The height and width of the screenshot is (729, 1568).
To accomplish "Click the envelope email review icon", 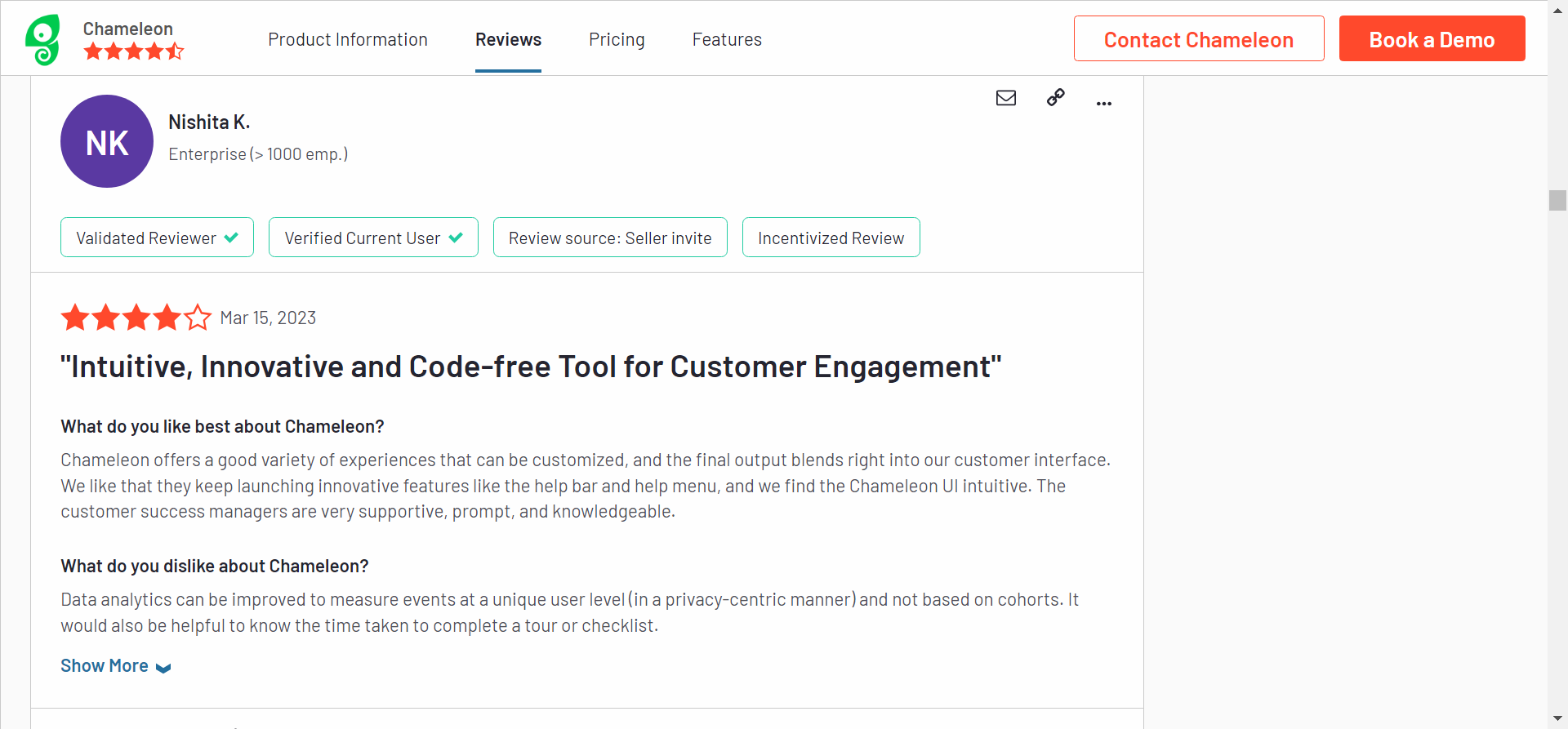I will [x=1006, y=98].
